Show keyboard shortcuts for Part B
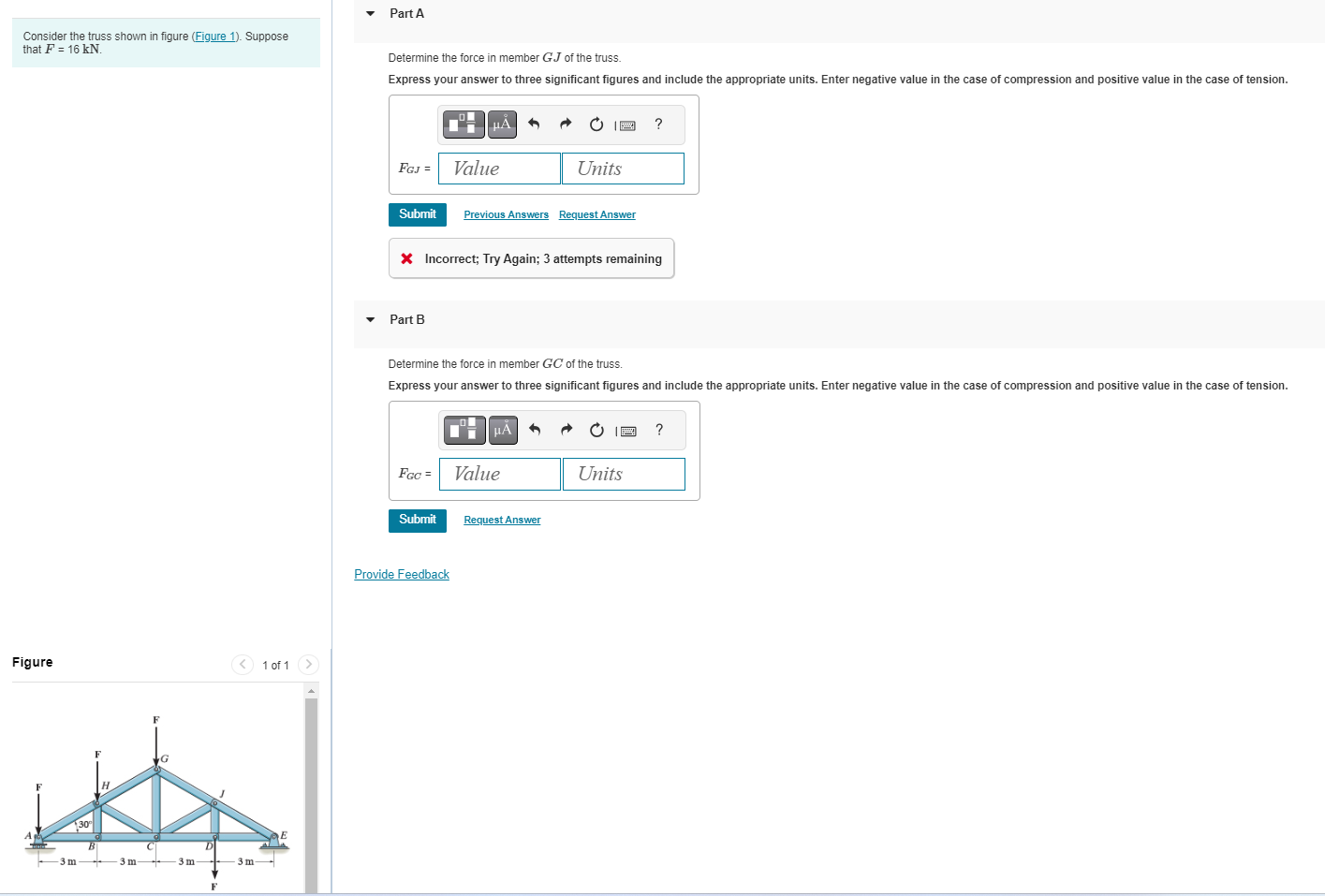The height and width of the screenshot is (896, 1325). click(x=626, y=431)
